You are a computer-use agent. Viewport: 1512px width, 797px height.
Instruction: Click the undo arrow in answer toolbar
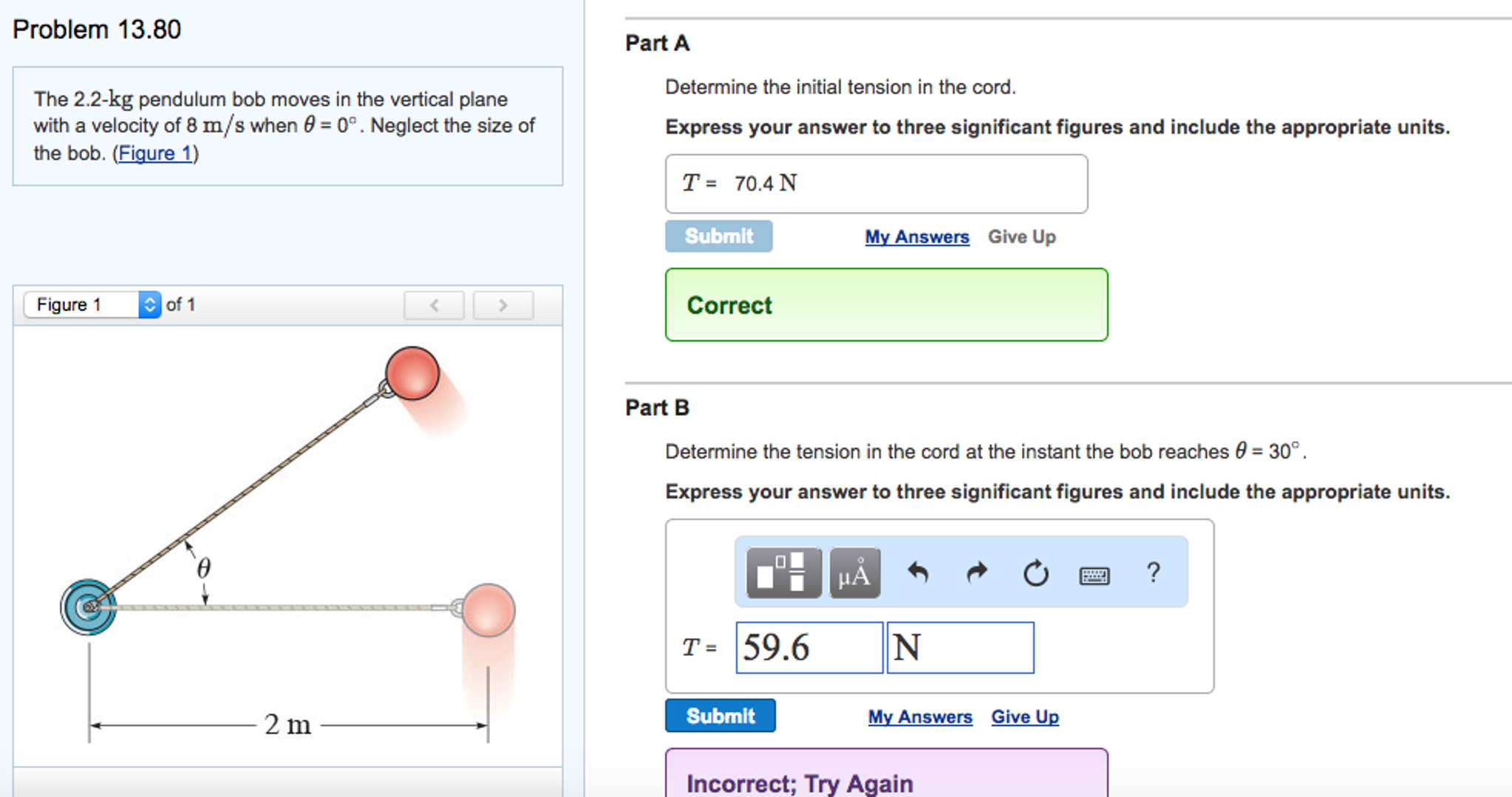point(918,572)
